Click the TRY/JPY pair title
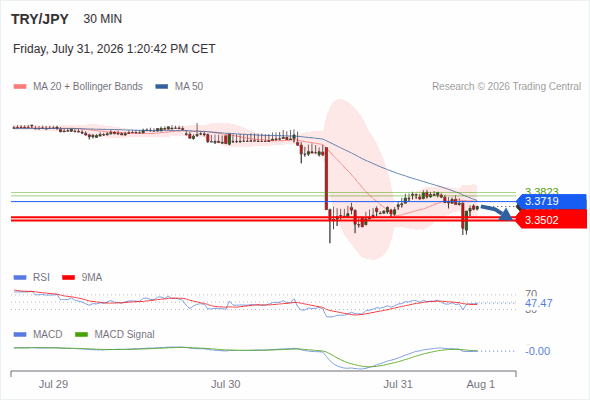Screen dimensions: 590x400 [40, 19]
